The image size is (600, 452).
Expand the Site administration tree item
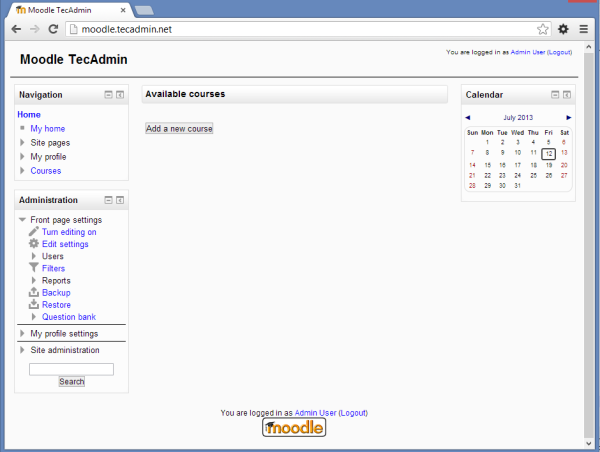click(x=23, y=351)
